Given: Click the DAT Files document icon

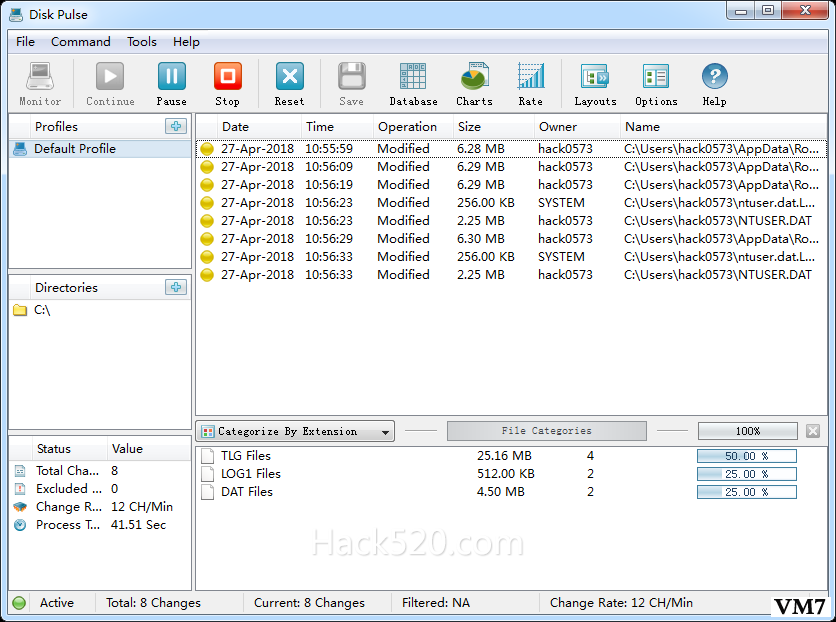Looking at the screenshot, I should 207,492.
